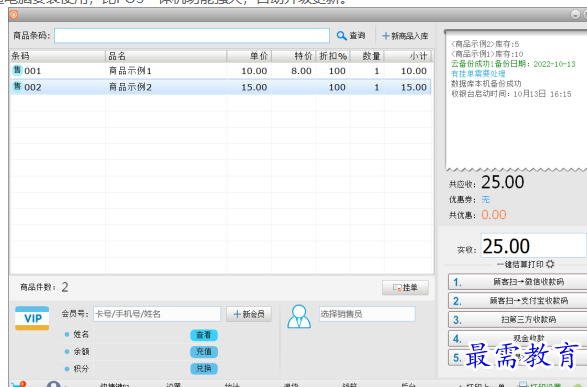Click unit price 10.00 in row 001
Viewport: 587px width, 387px height.
pos(254,71)
